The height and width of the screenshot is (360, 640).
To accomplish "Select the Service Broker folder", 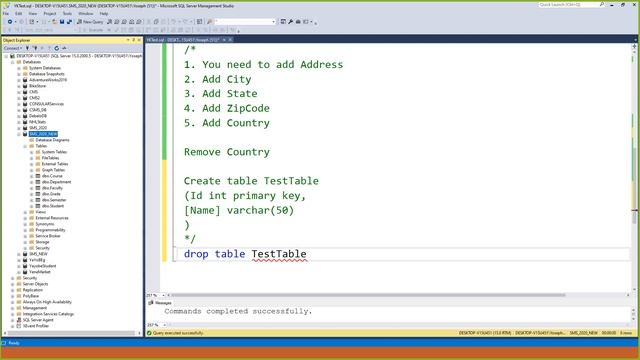I will [x=48, y=236].
